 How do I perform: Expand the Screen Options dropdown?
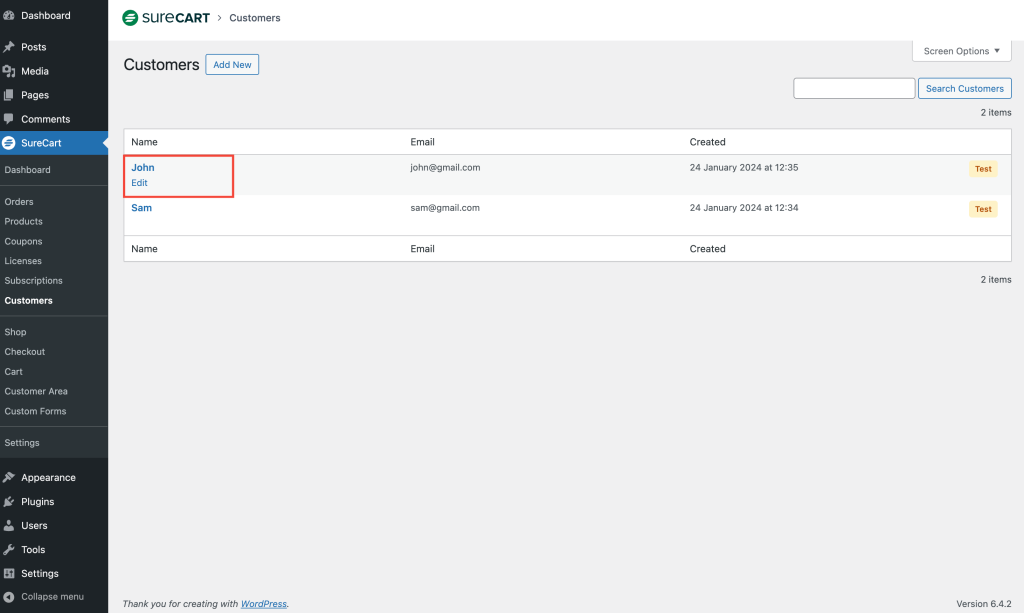coord(961,51)
